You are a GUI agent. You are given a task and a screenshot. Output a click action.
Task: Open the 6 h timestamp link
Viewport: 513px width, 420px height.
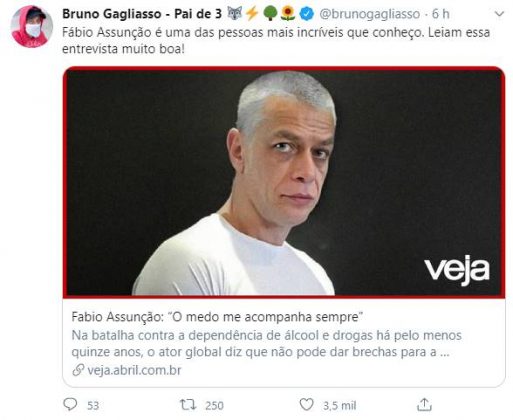click(441, 14)
